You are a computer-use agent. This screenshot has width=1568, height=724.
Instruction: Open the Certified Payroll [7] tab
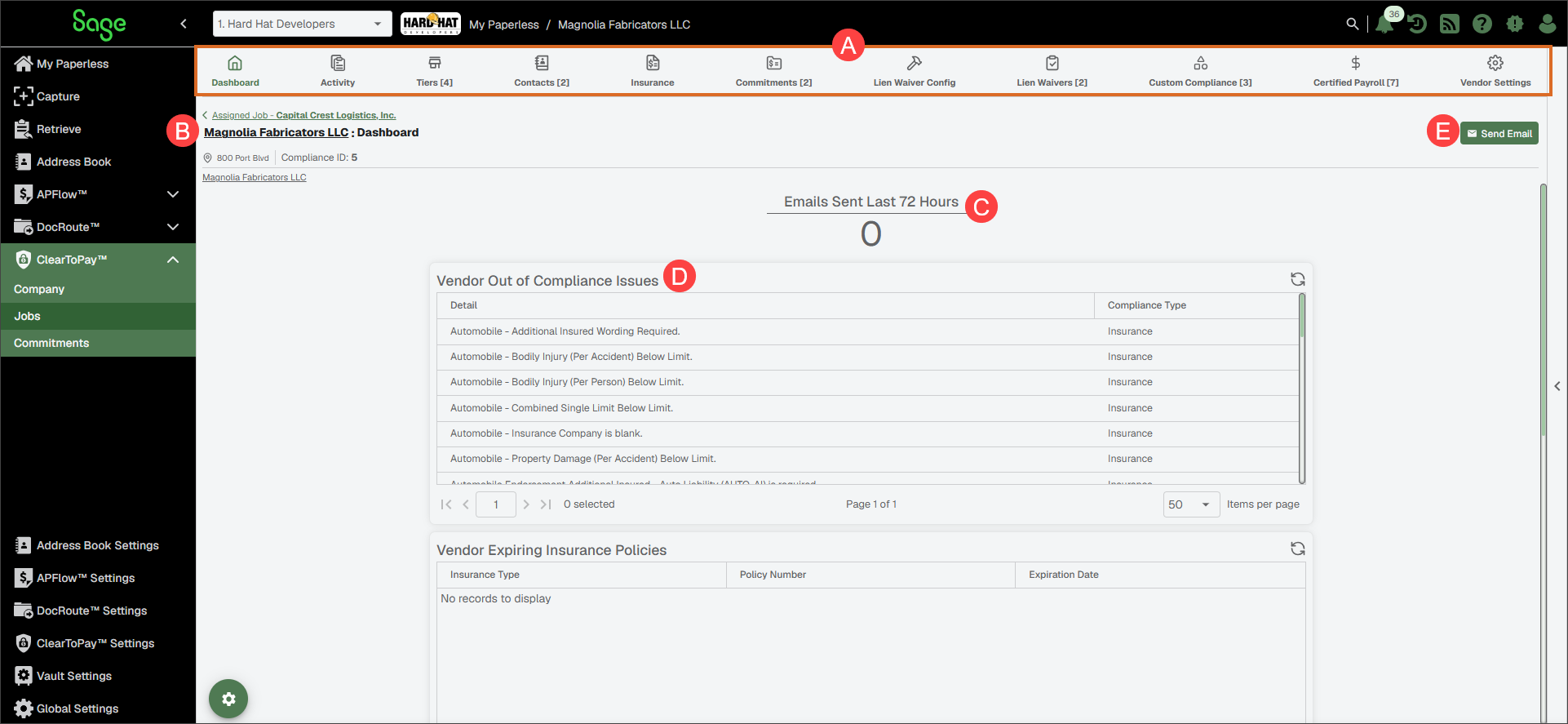pos(1356,71)
